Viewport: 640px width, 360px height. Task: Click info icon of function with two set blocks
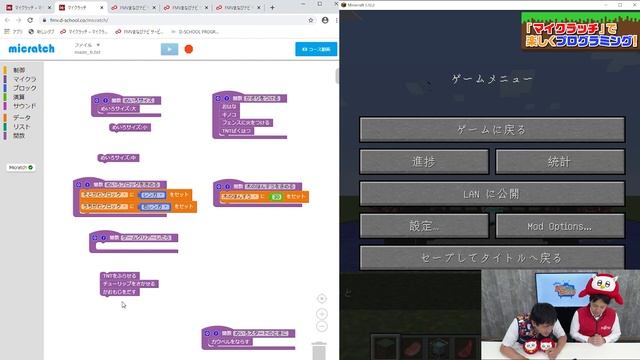pyautogui.click(x=87, y=184)
